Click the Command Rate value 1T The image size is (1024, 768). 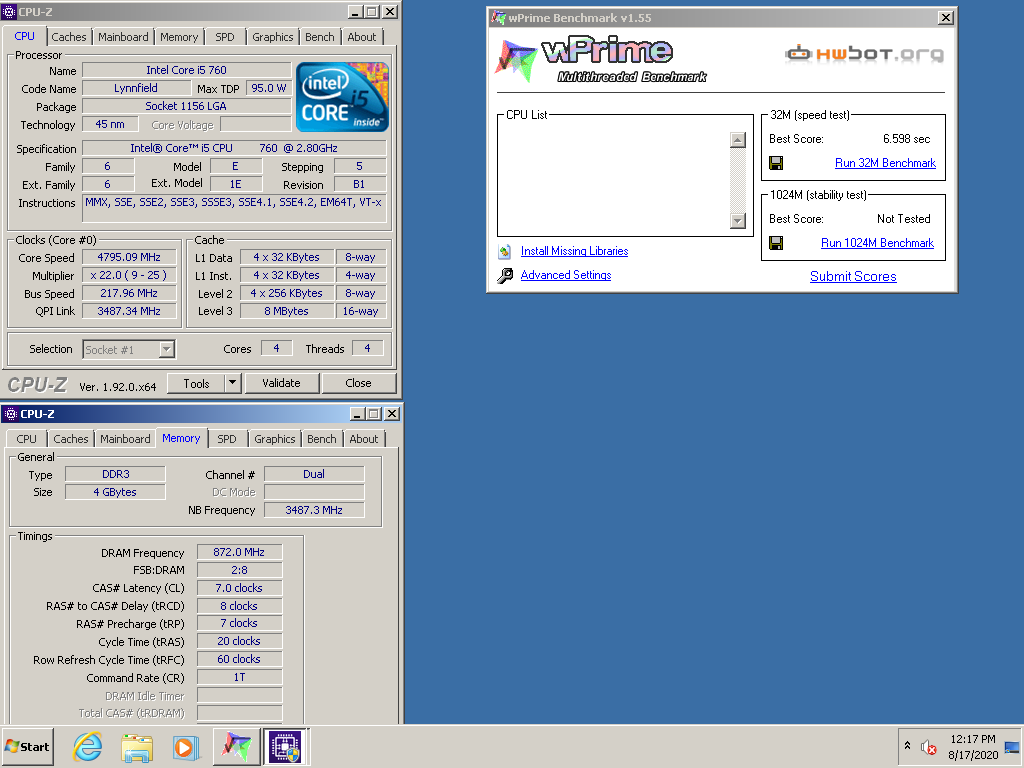click(239, 677)
